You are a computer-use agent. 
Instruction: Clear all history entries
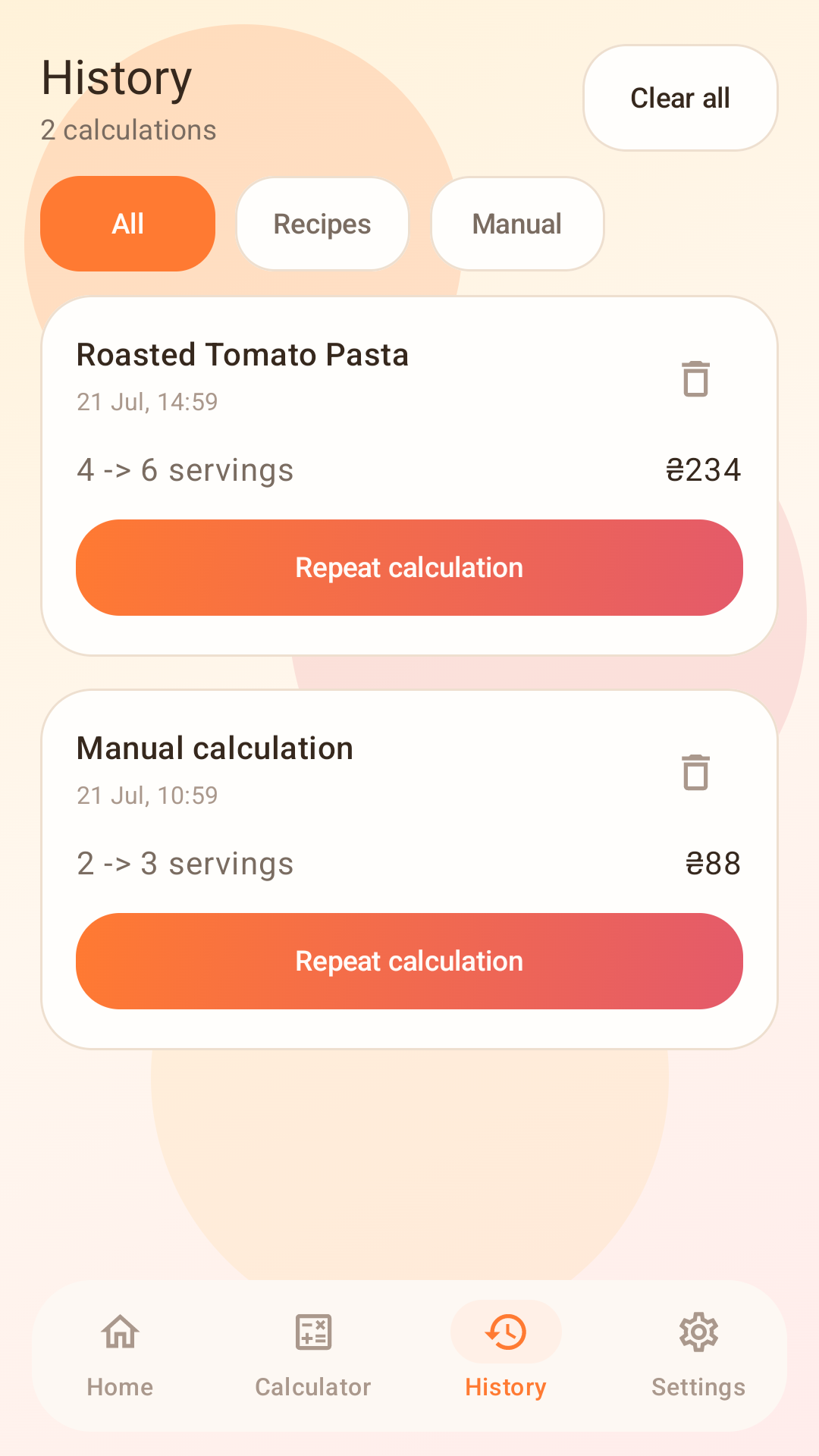coord(680,98)
